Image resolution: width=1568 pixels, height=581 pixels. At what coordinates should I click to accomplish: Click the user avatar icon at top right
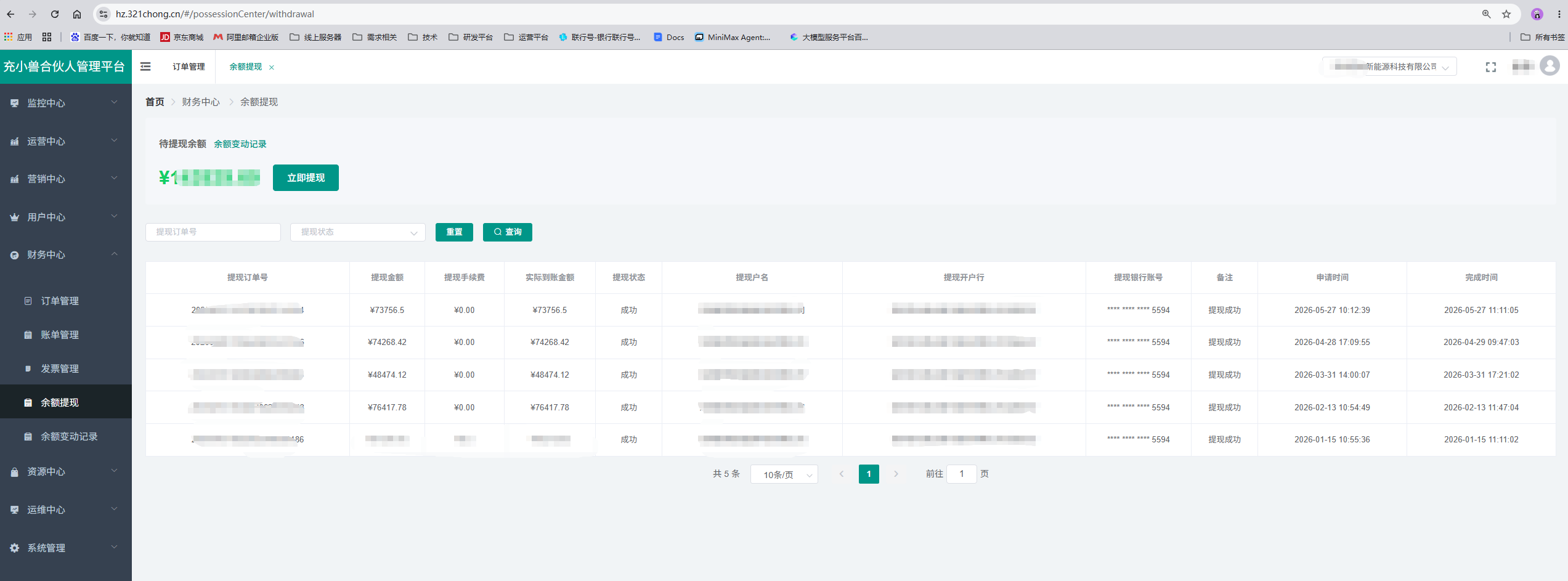click(1549, 65)
